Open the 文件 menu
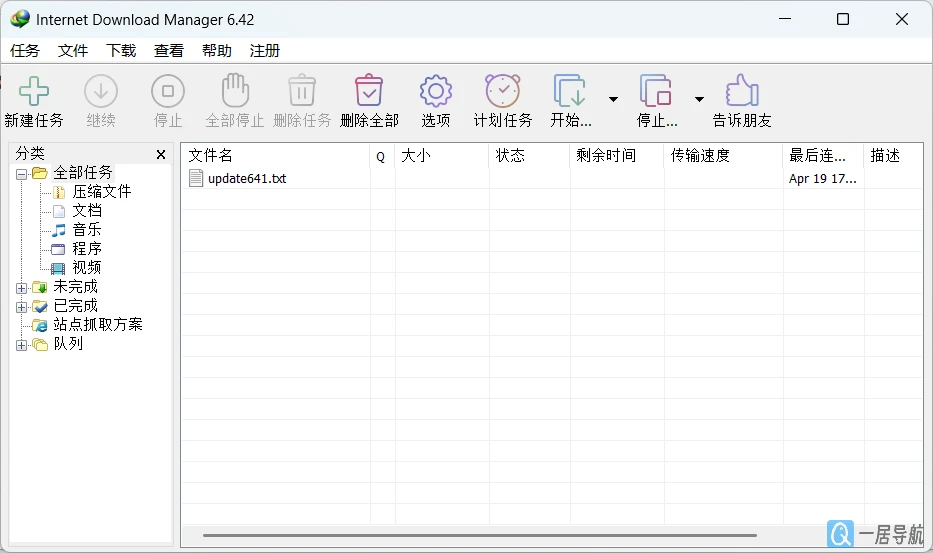 coord(73,51)
